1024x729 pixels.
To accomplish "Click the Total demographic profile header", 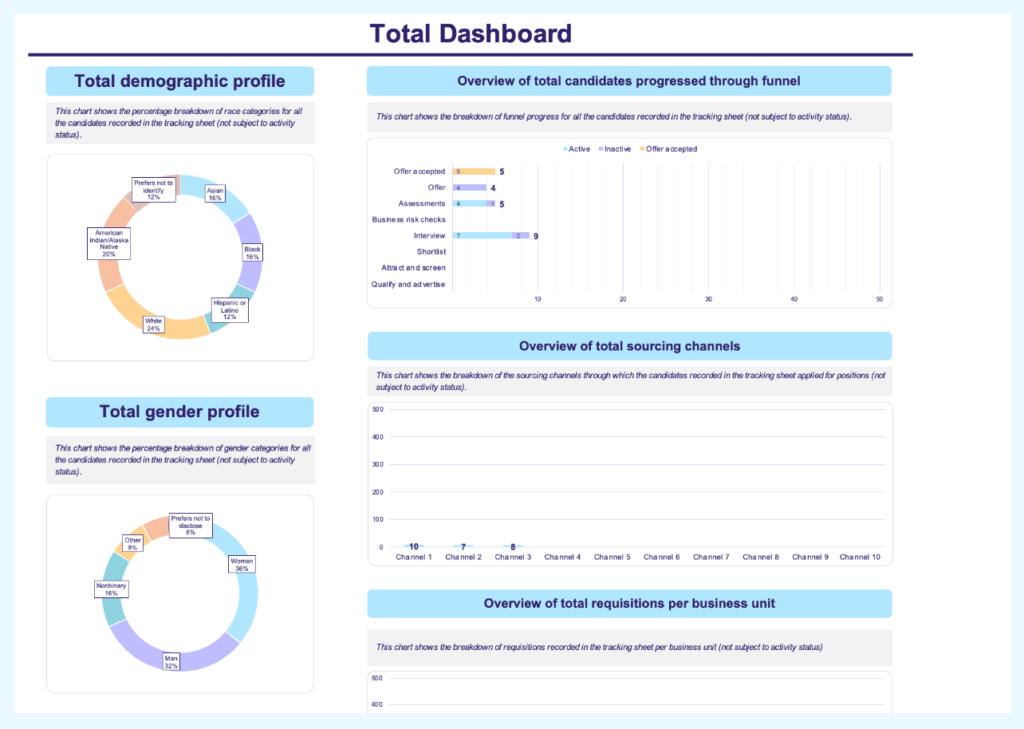I will pos(179,81).
